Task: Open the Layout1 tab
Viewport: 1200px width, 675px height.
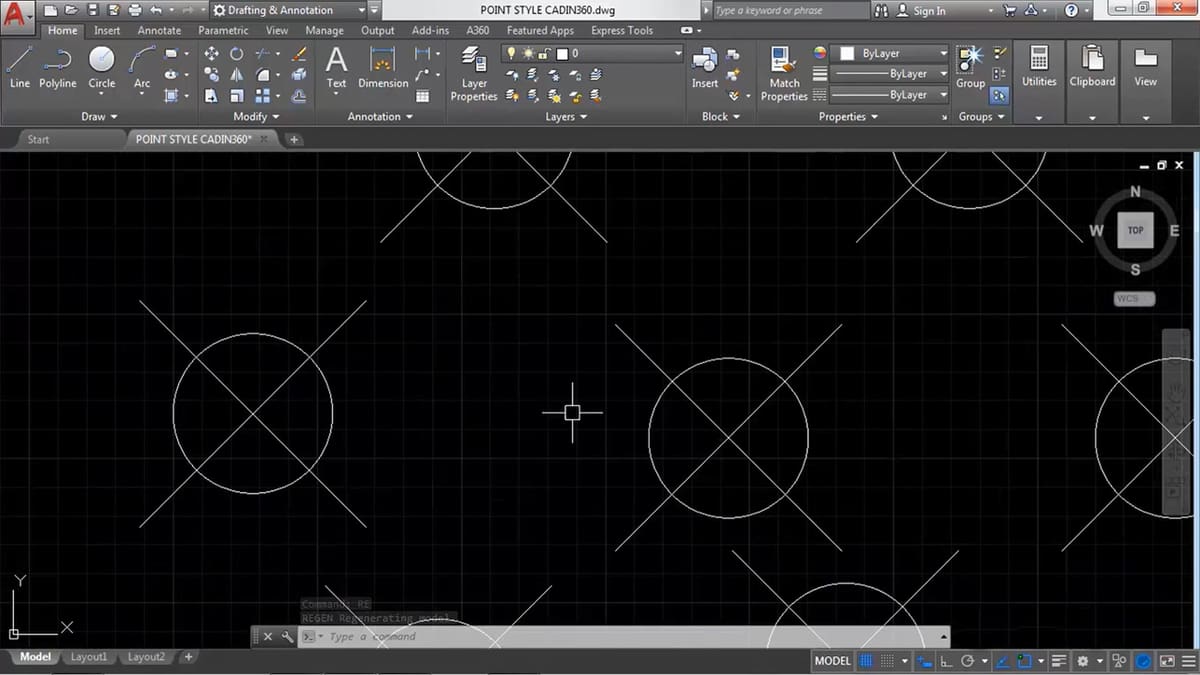Action: tap(88, 657)
